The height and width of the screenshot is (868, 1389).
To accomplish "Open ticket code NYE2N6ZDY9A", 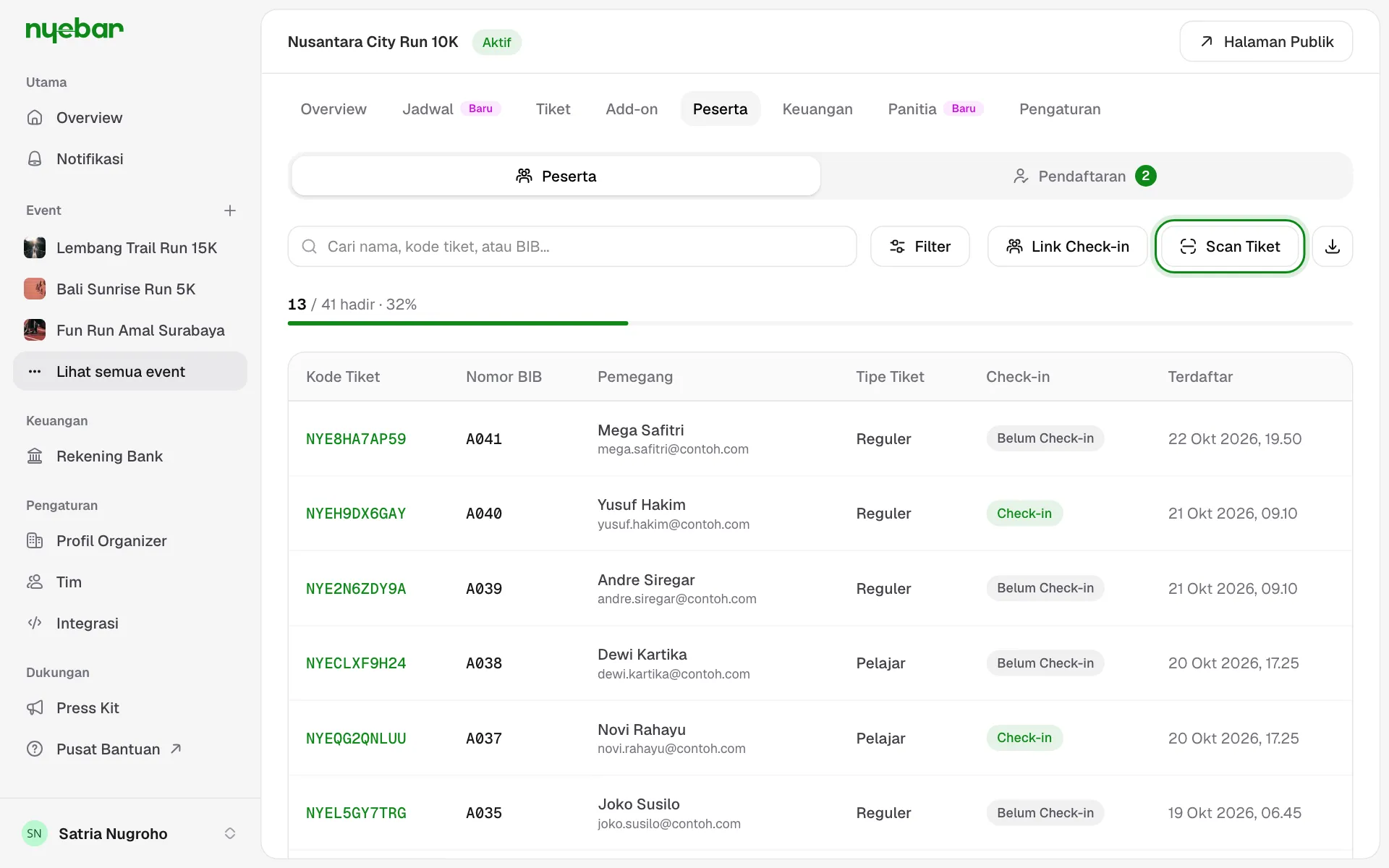I will 356,589.
